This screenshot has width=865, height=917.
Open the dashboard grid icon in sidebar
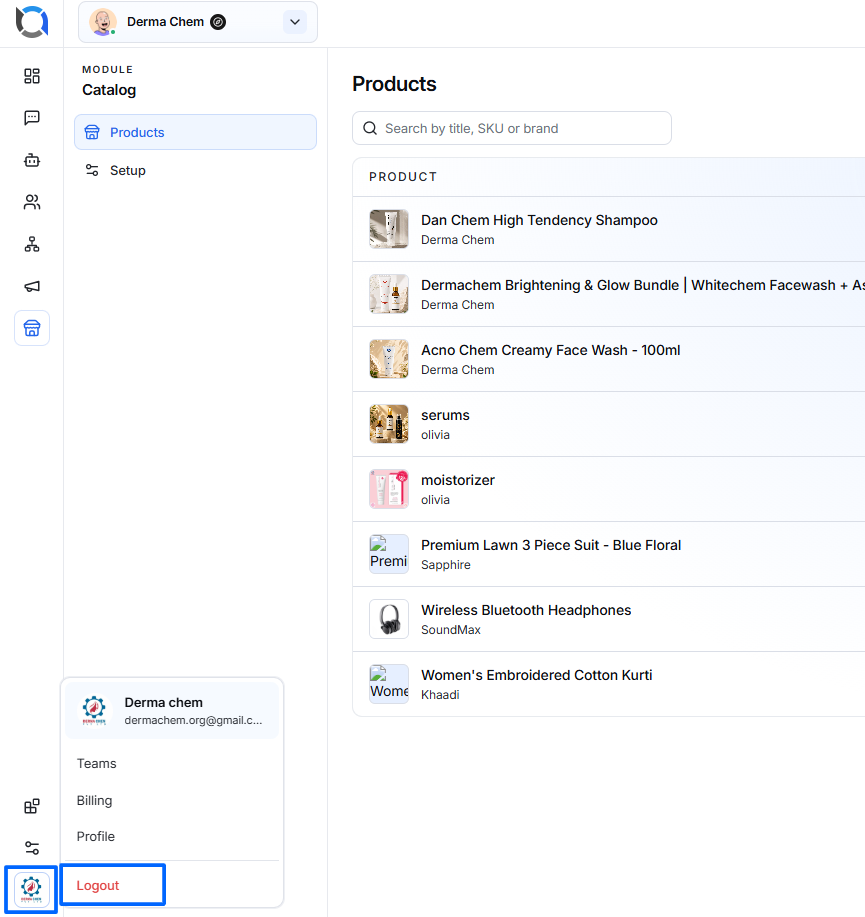tap(32, 76)
